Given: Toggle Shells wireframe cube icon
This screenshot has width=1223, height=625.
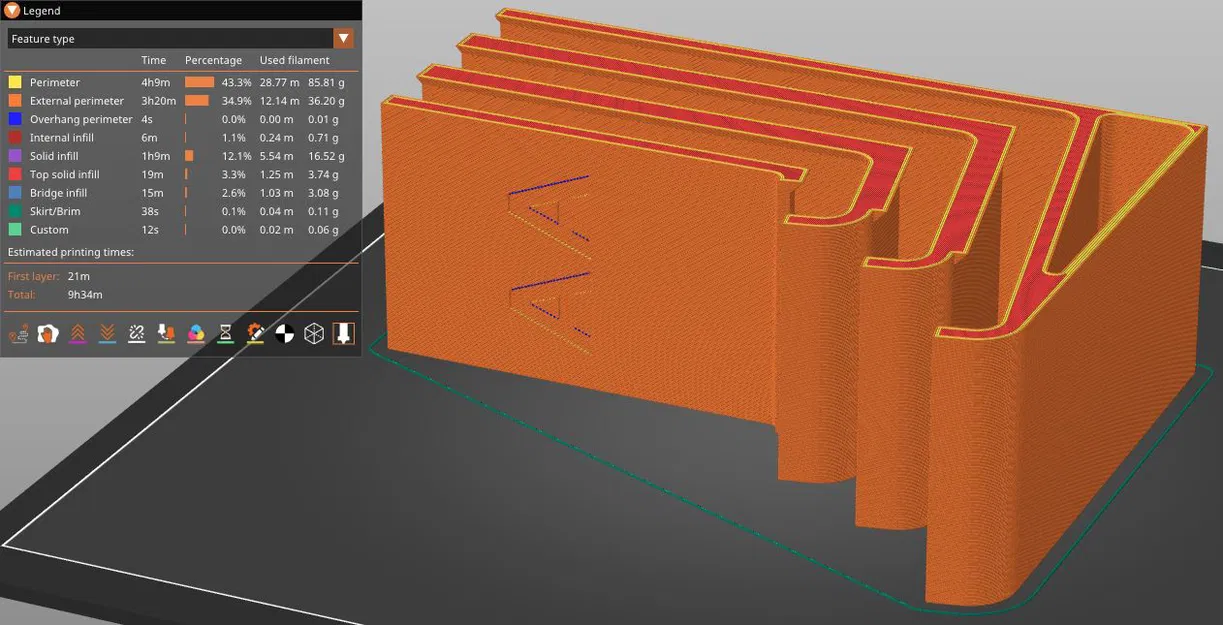Looking at the screenshot, I should [x=314, y=334].
